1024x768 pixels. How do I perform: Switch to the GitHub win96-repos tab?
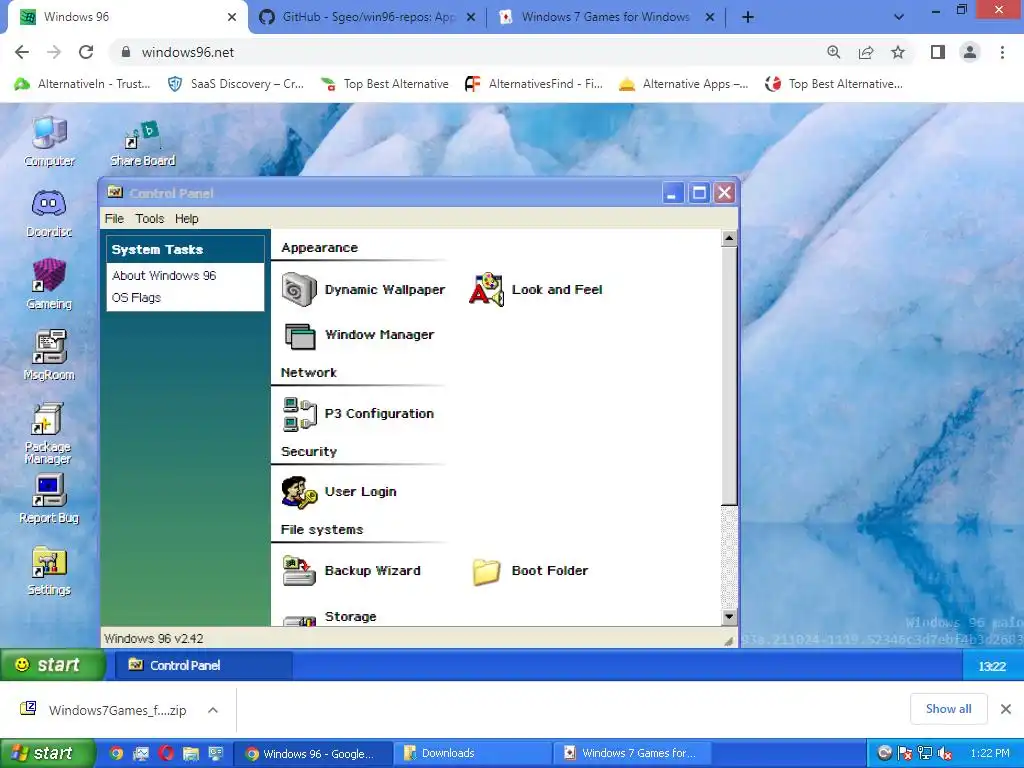[367, 17]
